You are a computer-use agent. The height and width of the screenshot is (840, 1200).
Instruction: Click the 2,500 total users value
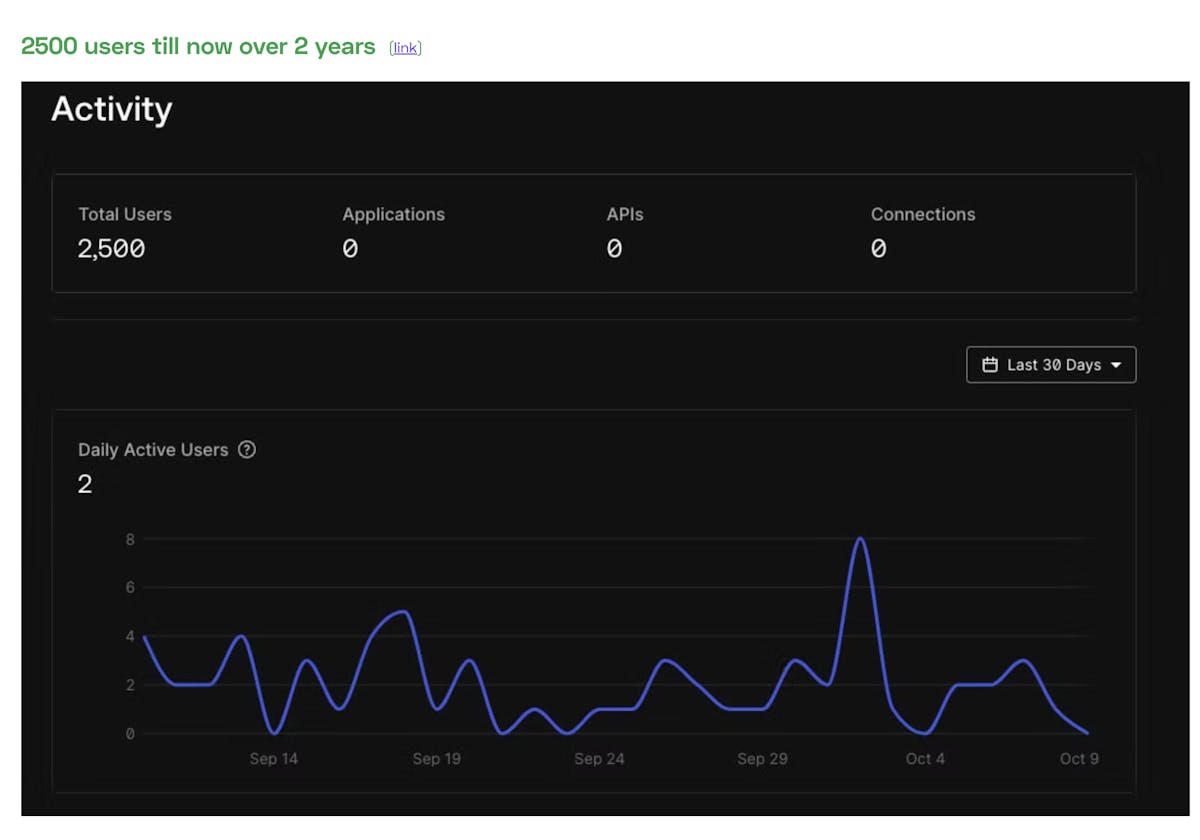(111, 249)
